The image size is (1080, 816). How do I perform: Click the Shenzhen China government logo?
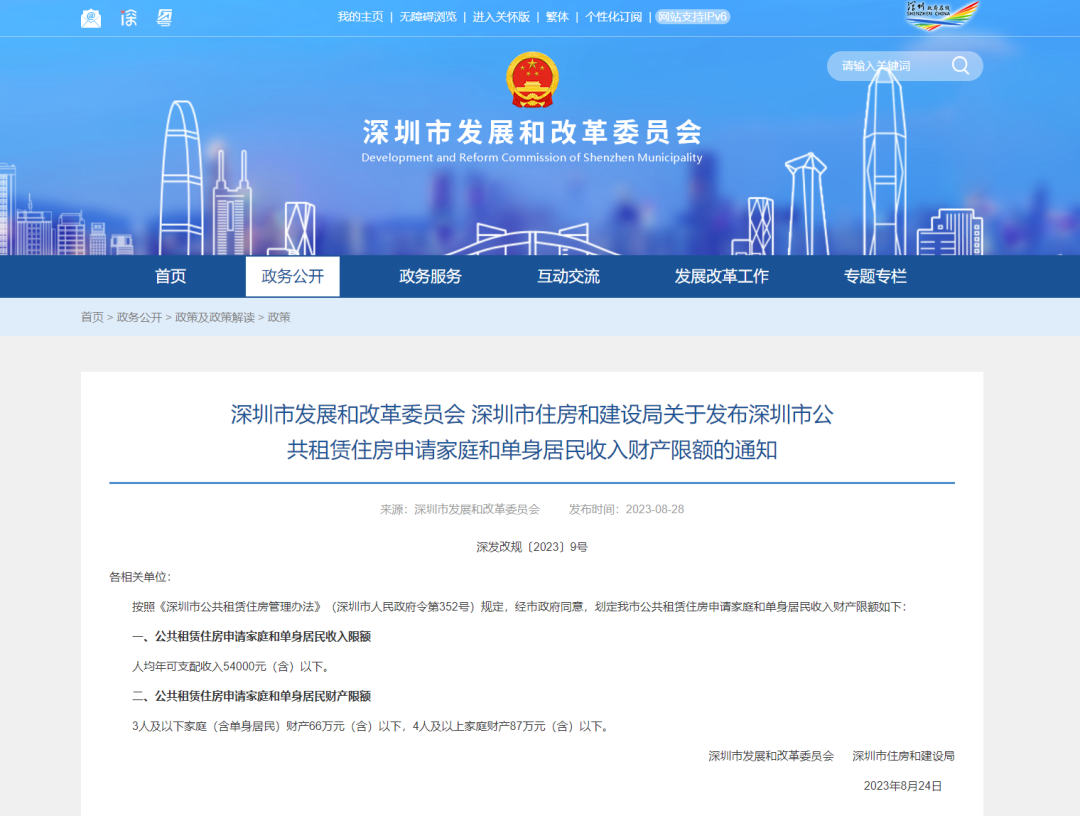(941, 14)
